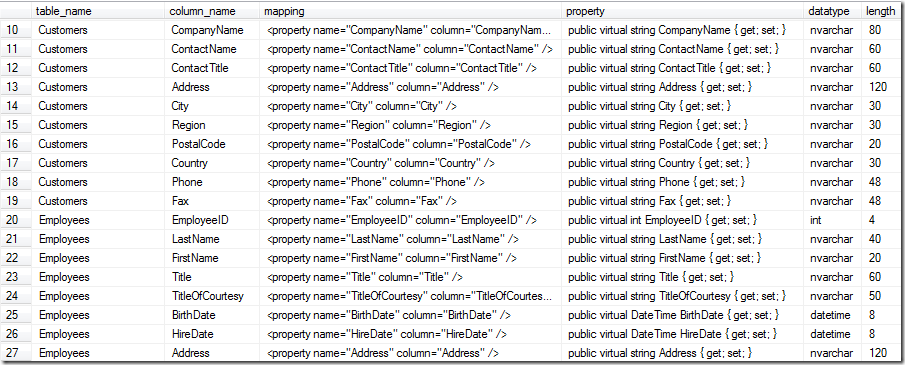Select the EmployeeID column_name cell
Screen dimensions: 905x365
pos(211,220)
